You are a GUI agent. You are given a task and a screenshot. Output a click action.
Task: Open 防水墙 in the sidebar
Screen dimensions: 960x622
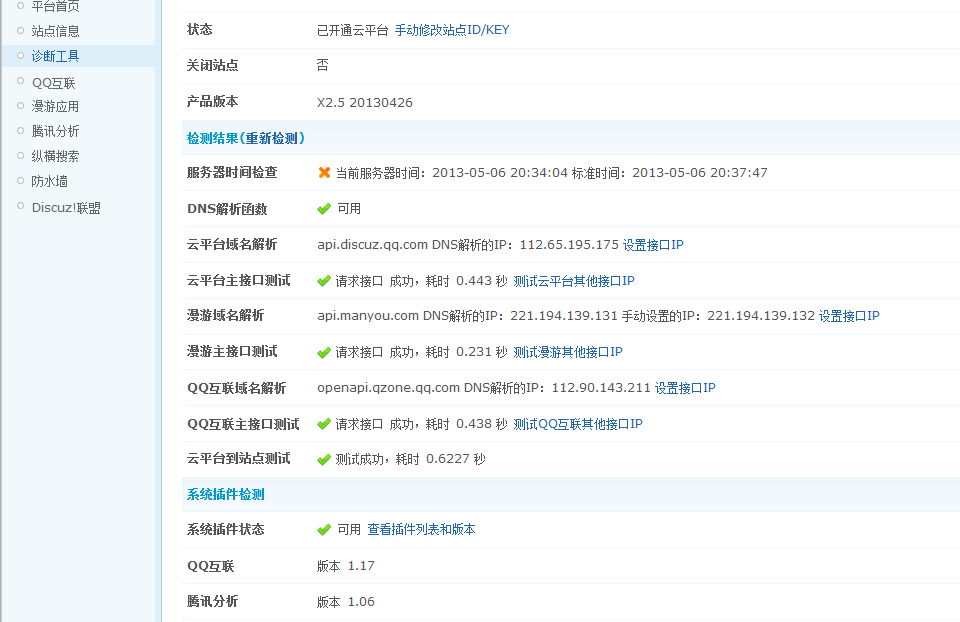coord(50,181)
